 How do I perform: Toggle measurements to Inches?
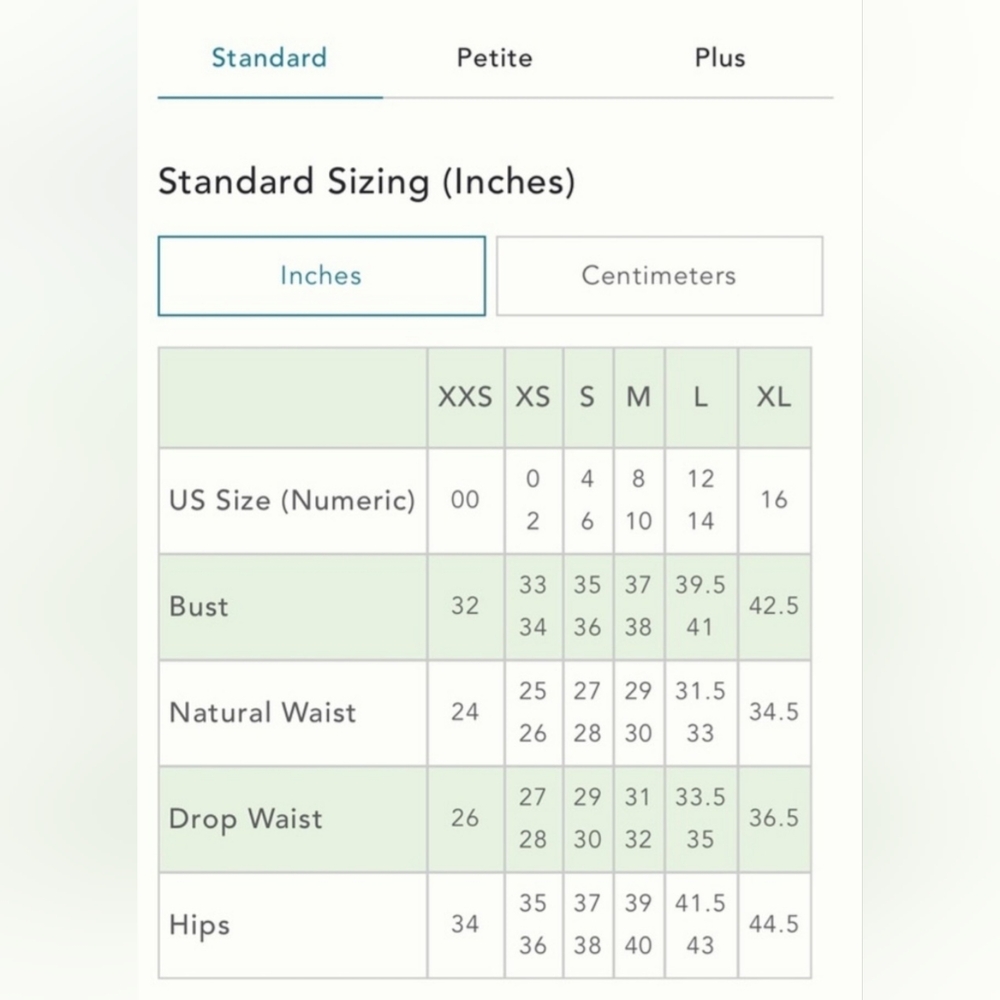click(321, 276)
